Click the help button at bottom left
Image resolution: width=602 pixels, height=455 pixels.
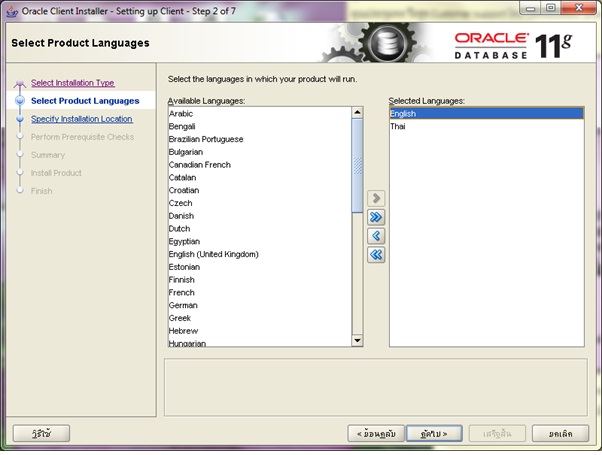pos(41,433)
